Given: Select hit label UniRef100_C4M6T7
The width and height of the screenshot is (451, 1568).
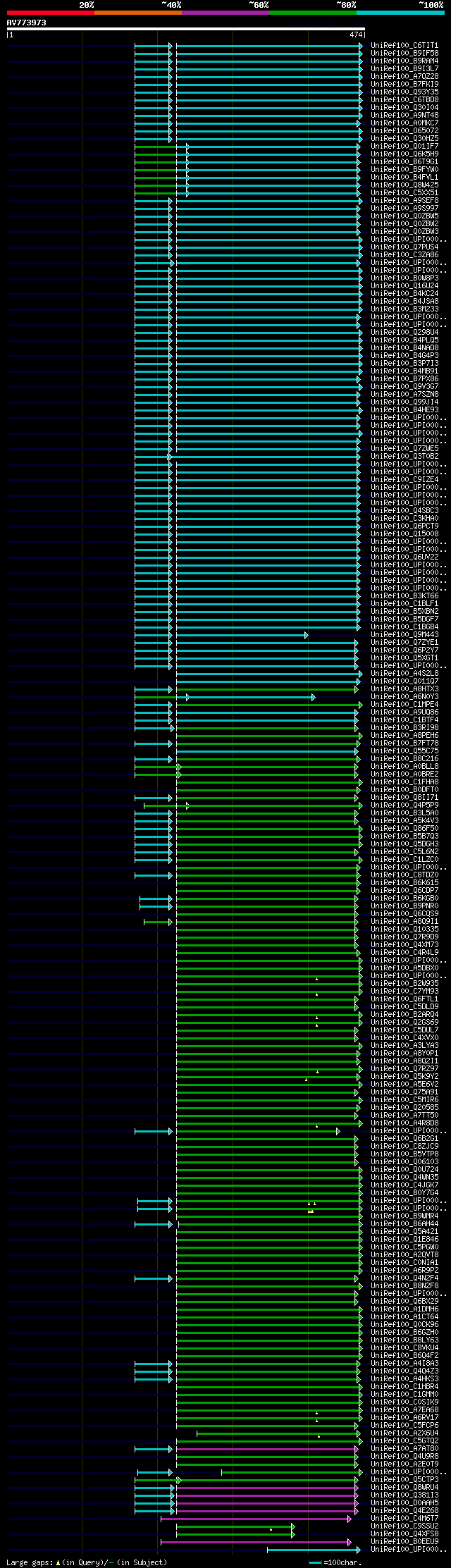Looking at the screenshot, I should (x=404, y=1519).
